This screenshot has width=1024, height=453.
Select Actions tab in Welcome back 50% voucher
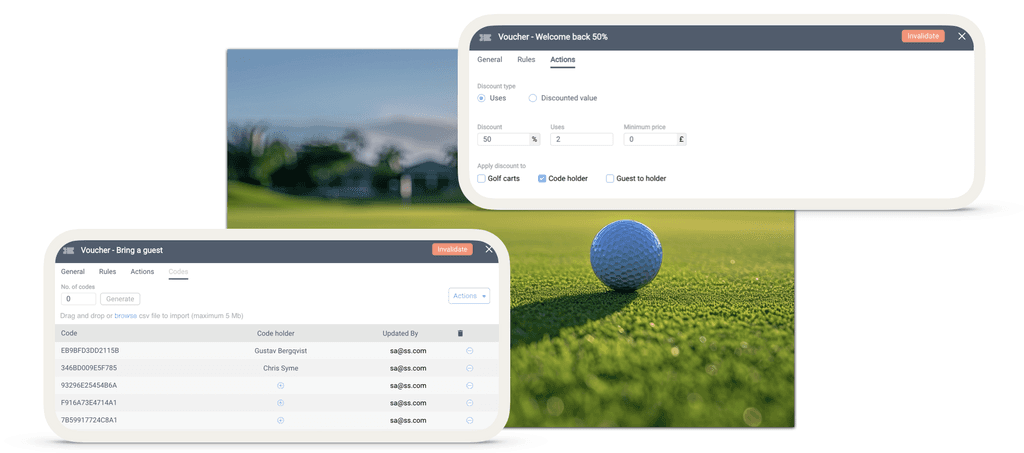click(562, 60)
